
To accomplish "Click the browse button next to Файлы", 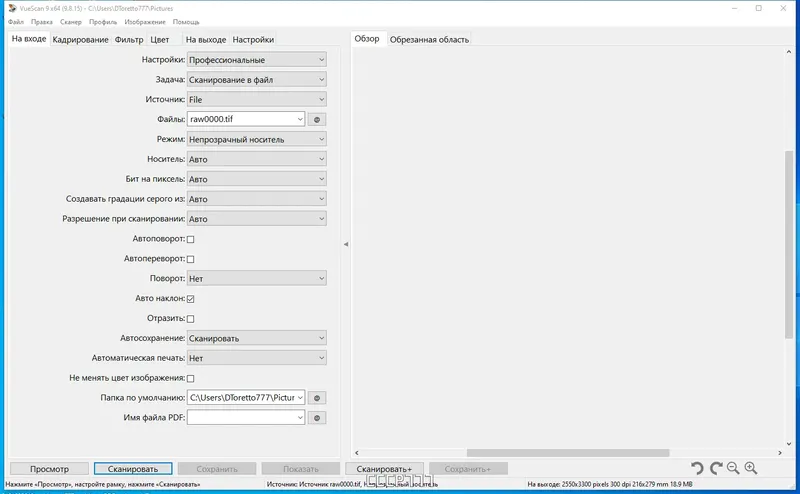I will click(317, 119).
